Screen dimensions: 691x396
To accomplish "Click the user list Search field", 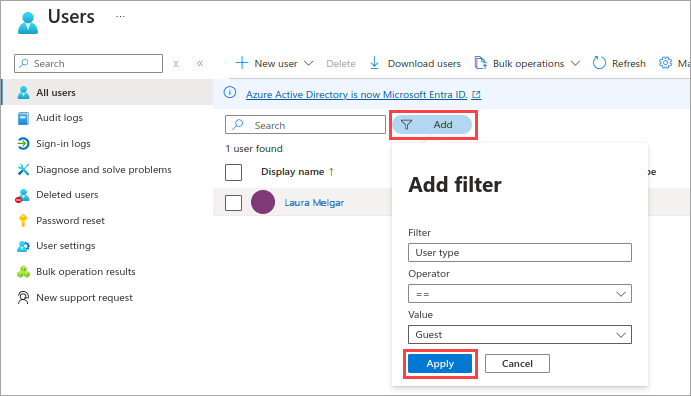I will 305,125.
